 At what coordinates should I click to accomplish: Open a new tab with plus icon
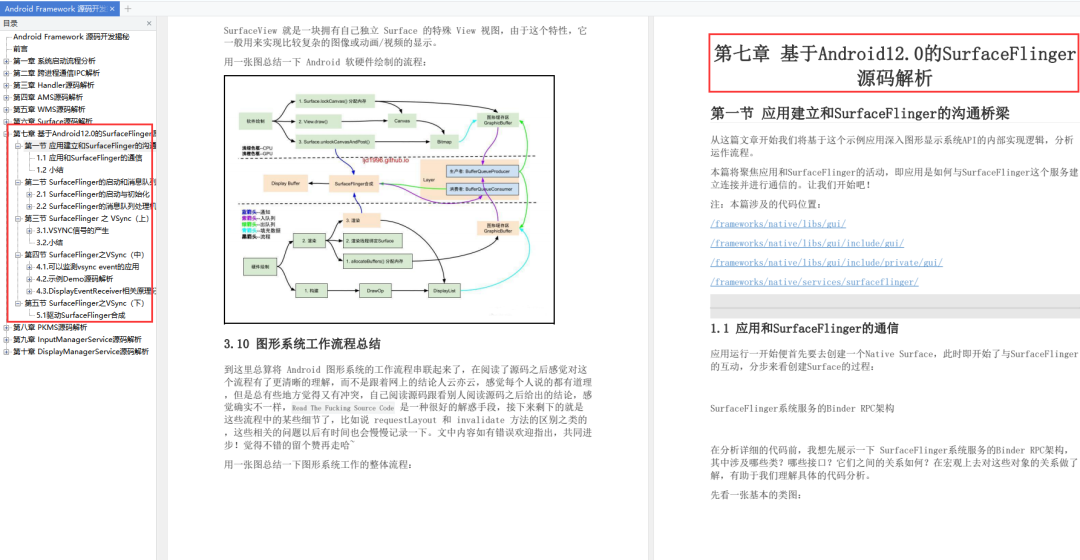click(127, 9)
